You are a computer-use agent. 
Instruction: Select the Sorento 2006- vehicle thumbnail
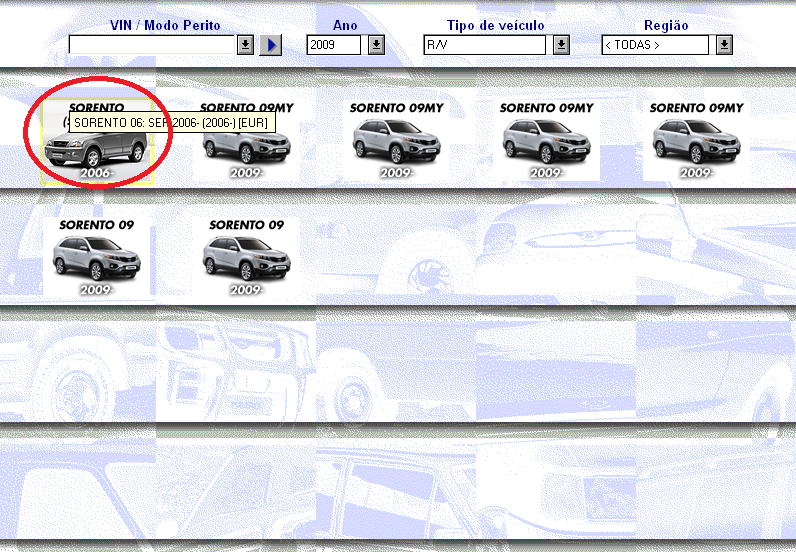[96, 141]
